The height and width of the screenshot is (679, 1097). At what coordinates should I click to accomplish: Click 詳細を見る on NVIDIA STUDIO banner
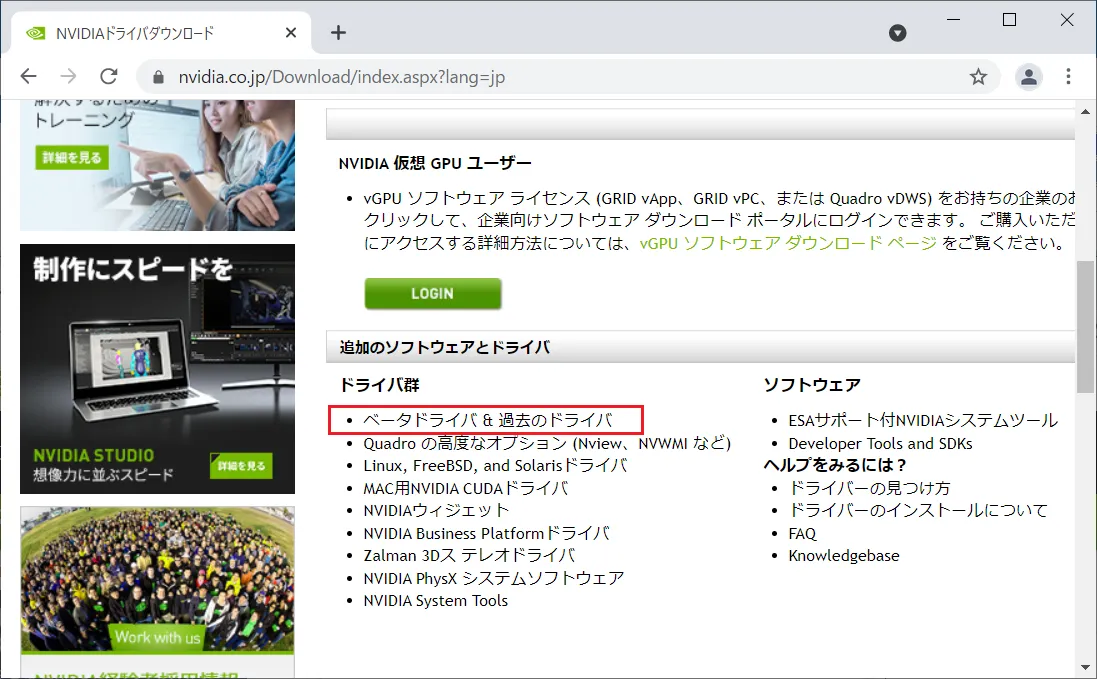pyautogui.click(x=241, y=466)
